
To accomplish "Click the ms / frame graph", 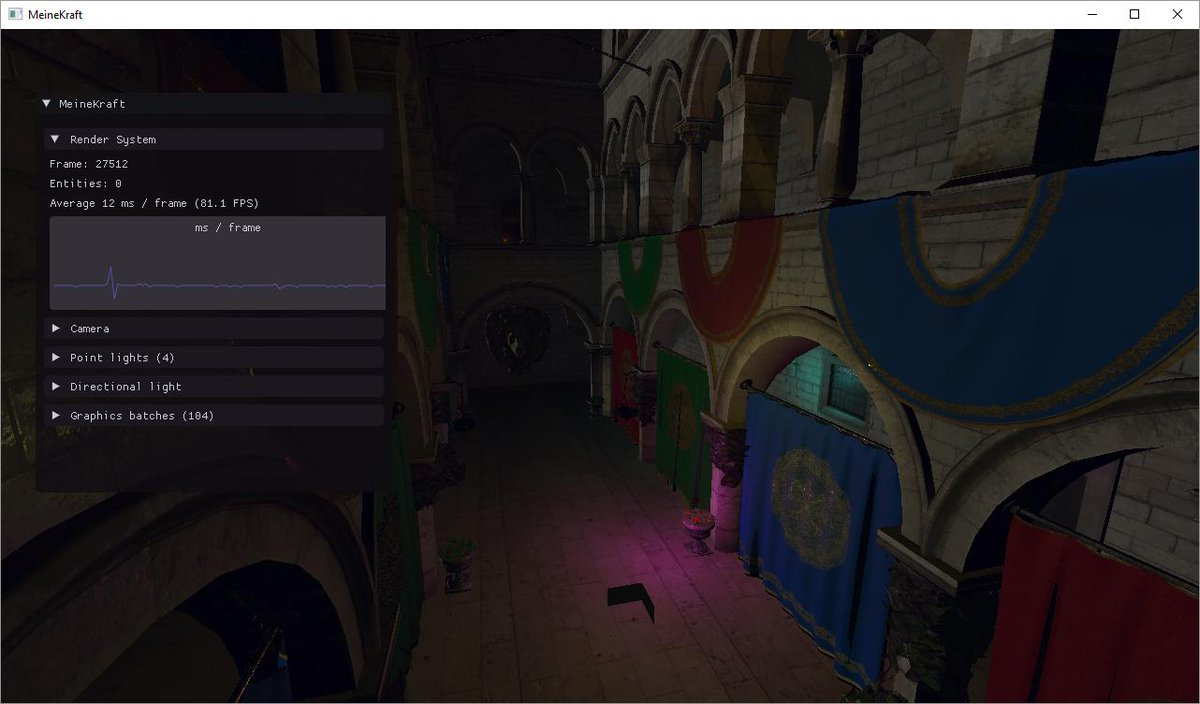I will coord(217,263).
